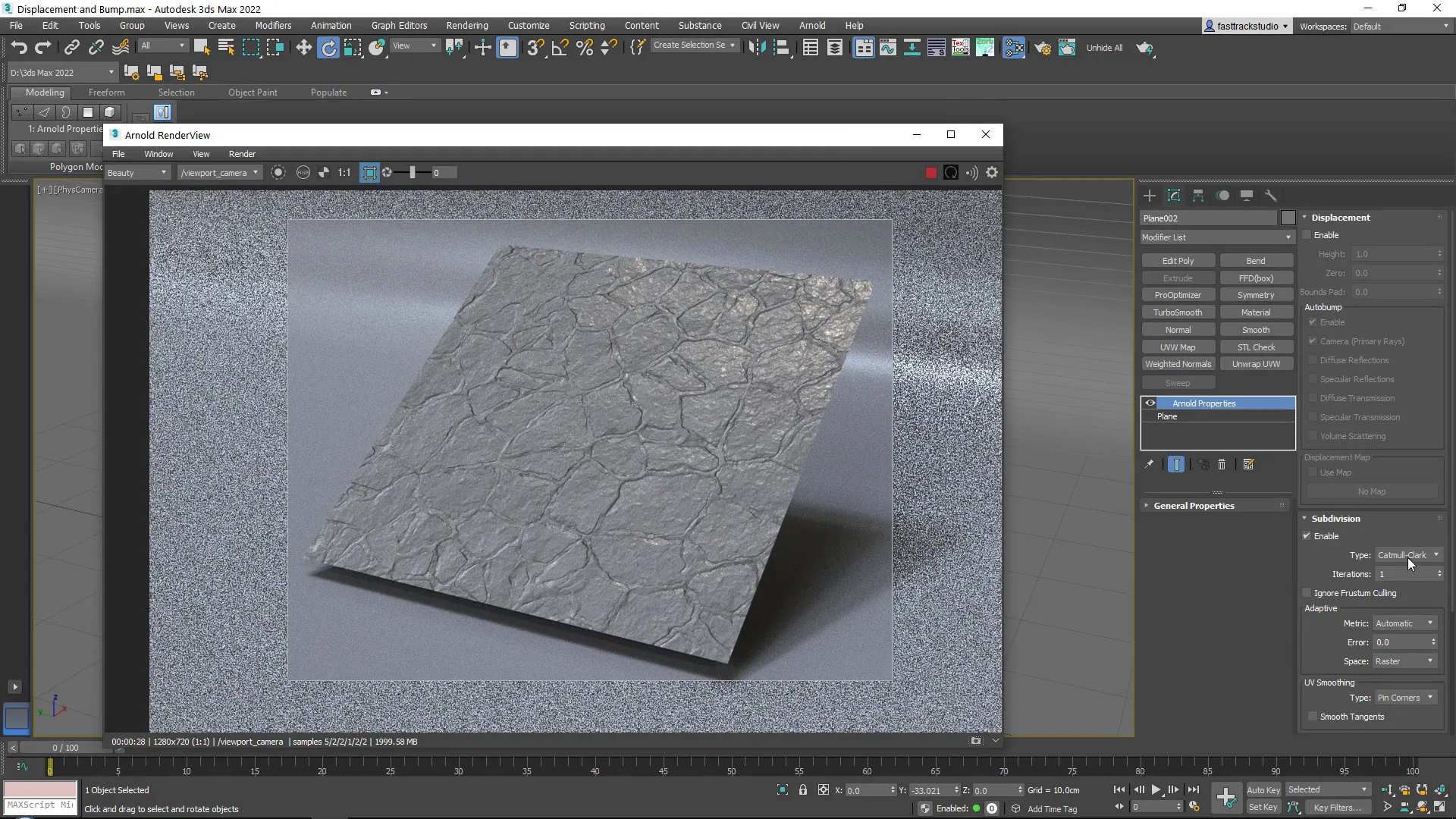Click the render region icon in Arnold RenderView

click(x=369, y=172)
